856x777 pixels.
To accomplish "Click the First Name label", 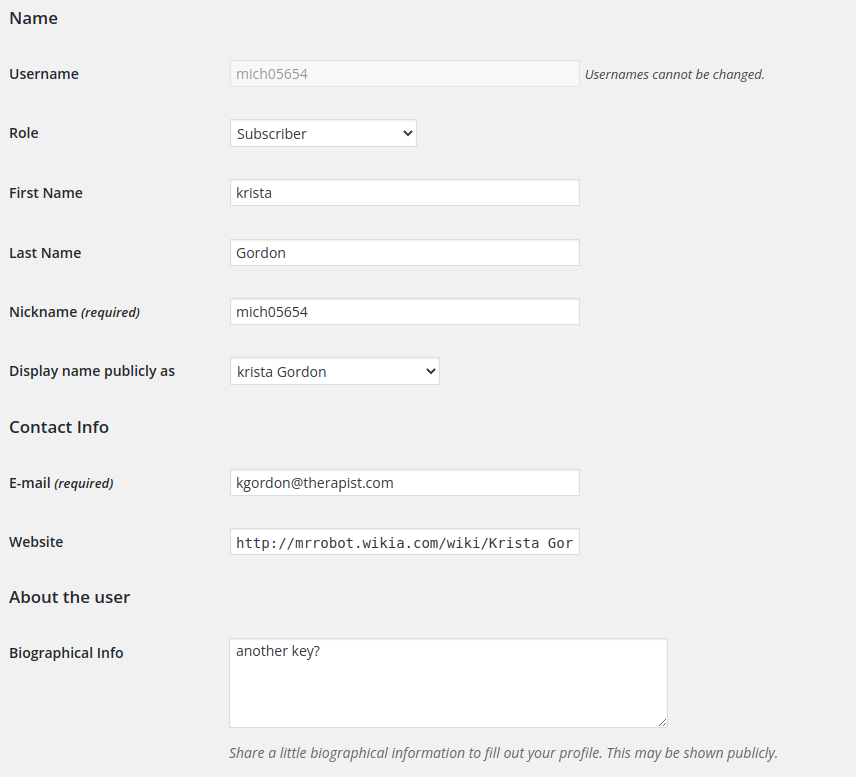I will tap(46, 193).
